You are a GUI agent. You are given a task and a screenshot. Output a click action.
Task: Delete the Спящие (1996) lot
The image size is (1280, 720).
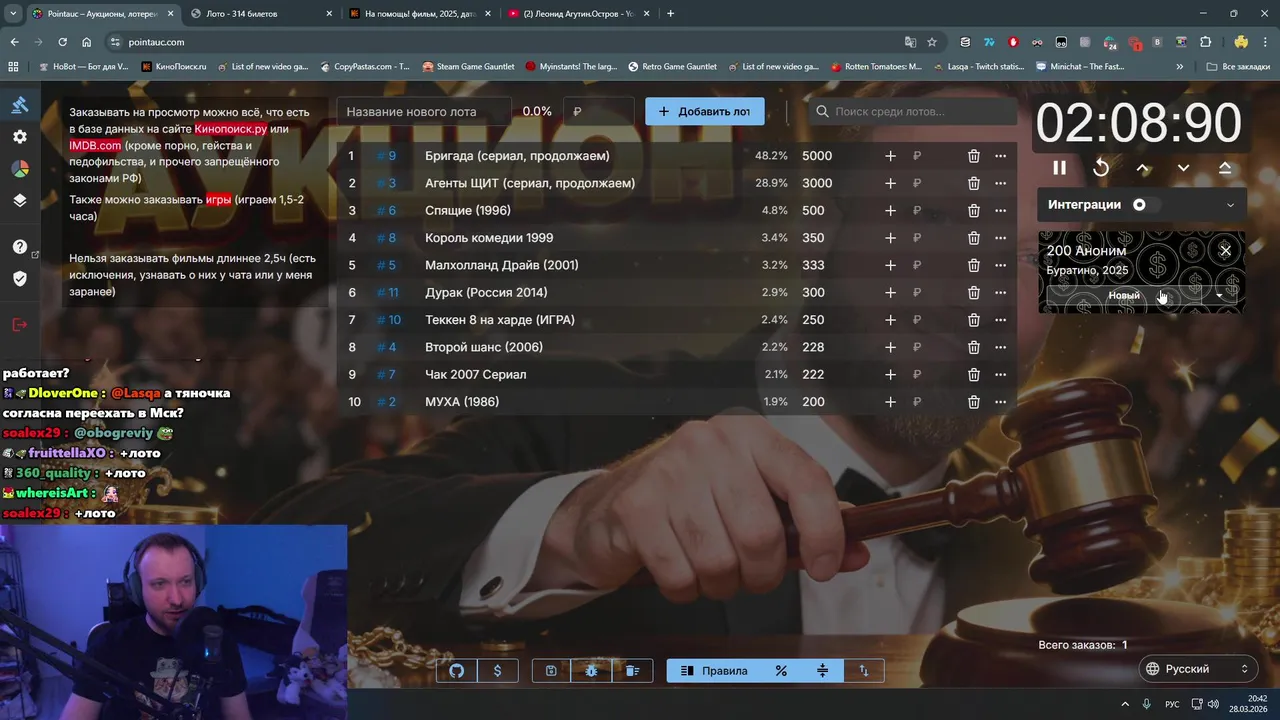coord(973,210)
